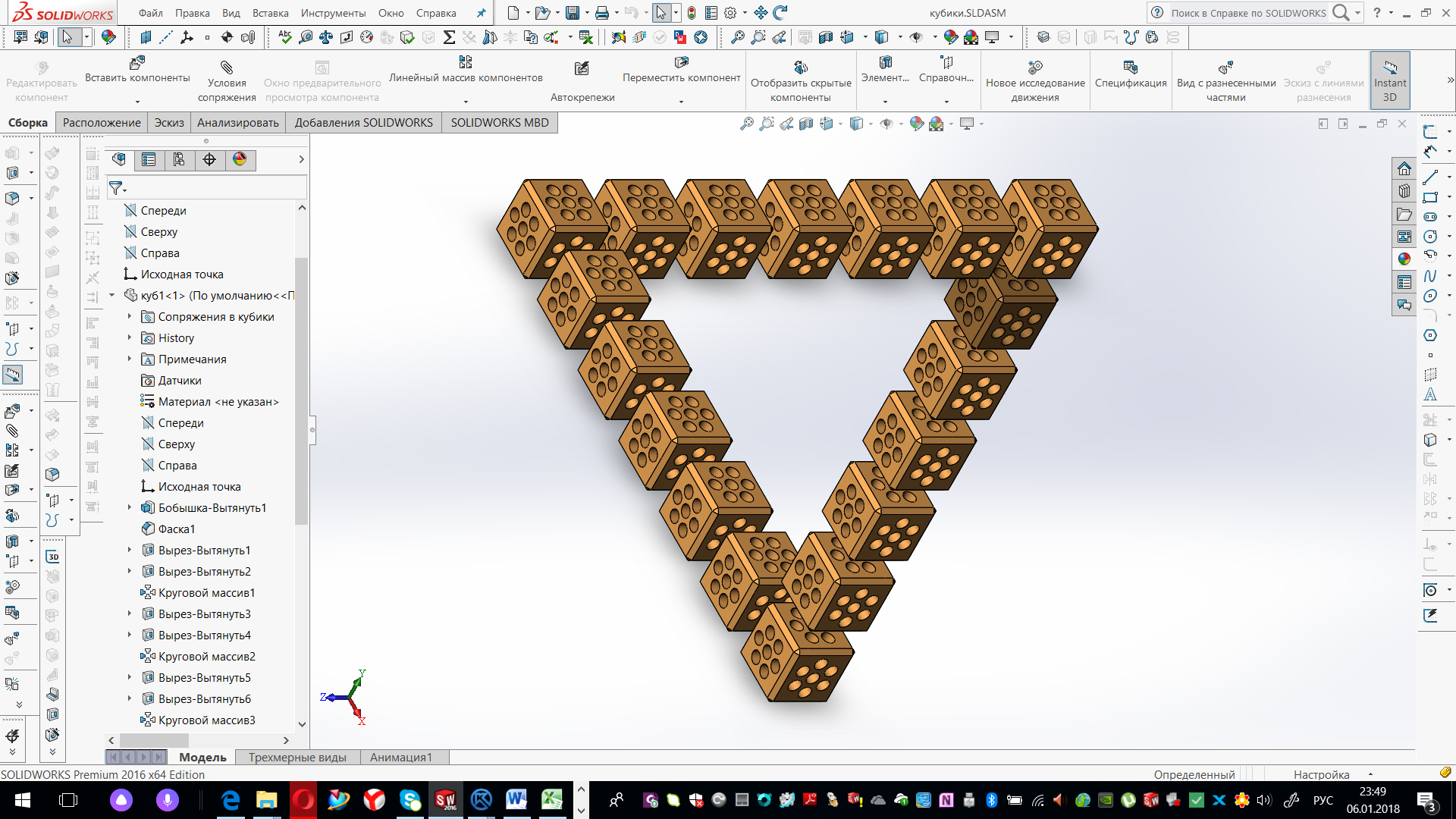Open FeatureManager design tree tab icon
This screenshot has width=1456, height=819.
coord(119,159)
